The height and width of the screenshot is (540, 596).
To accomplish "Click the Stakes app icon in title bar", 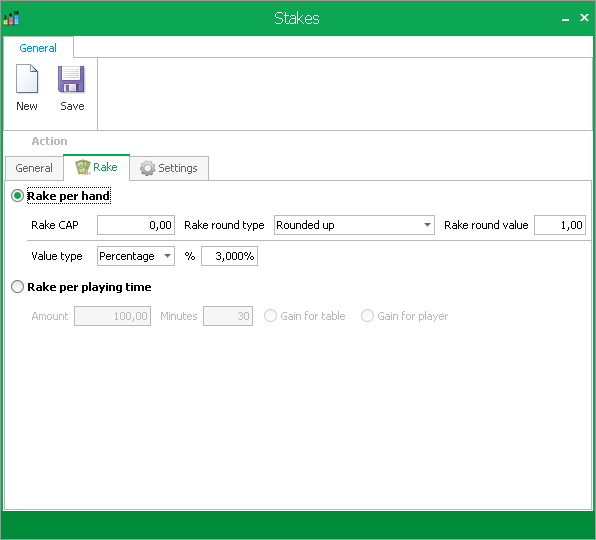I will (x=11, y=18).
